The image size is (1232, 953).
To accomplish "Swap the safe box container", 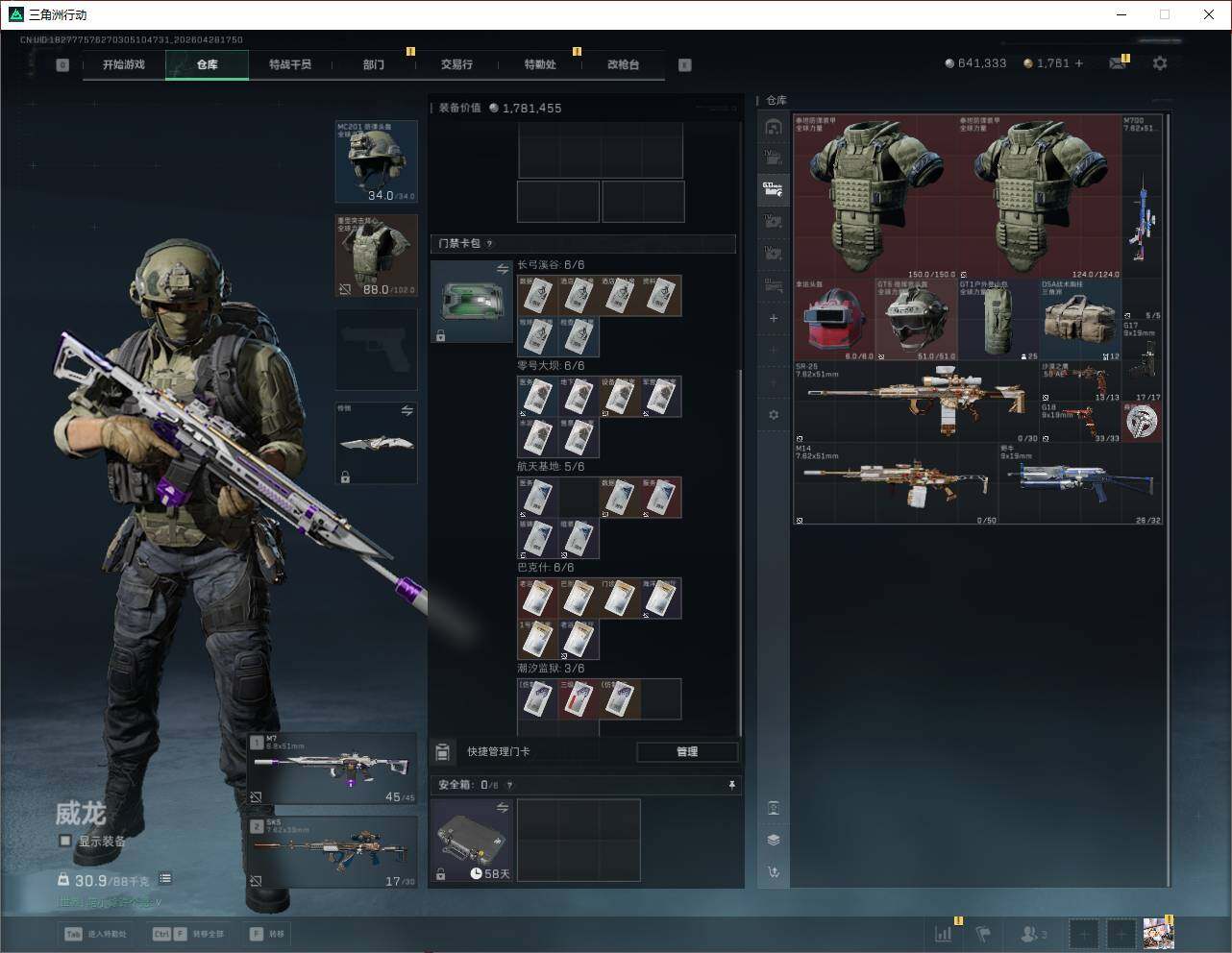I will [x=503, y=808].
